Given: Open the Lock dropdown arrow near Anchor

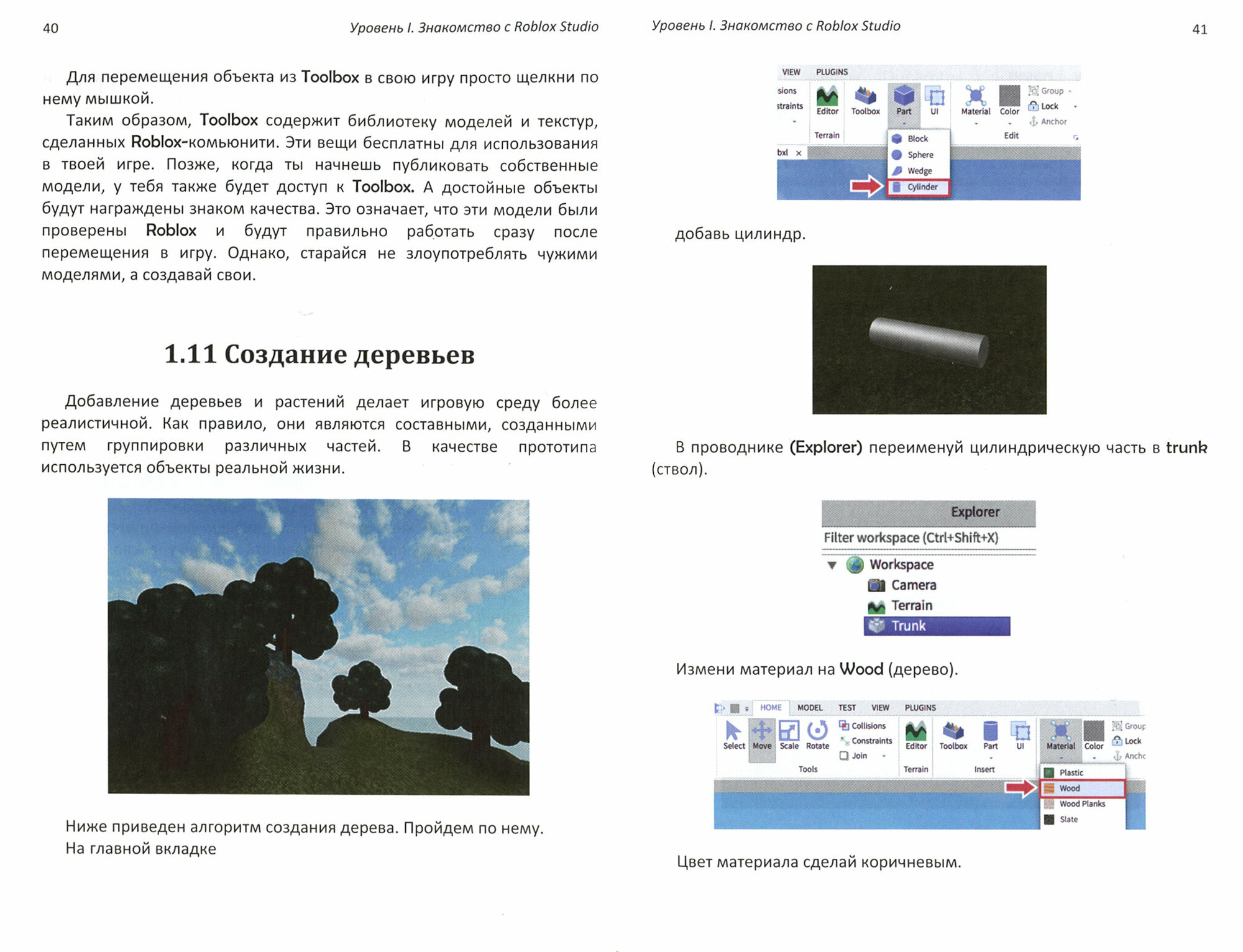Looking at the screenshot, I should pos(1075,106).
